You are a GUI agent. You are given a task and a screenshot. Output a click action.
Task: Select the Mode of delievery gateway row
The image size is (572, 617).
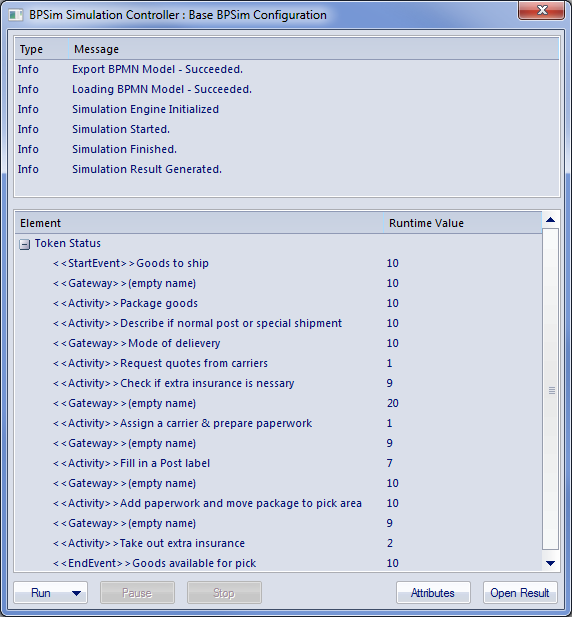tap(278, 343)
